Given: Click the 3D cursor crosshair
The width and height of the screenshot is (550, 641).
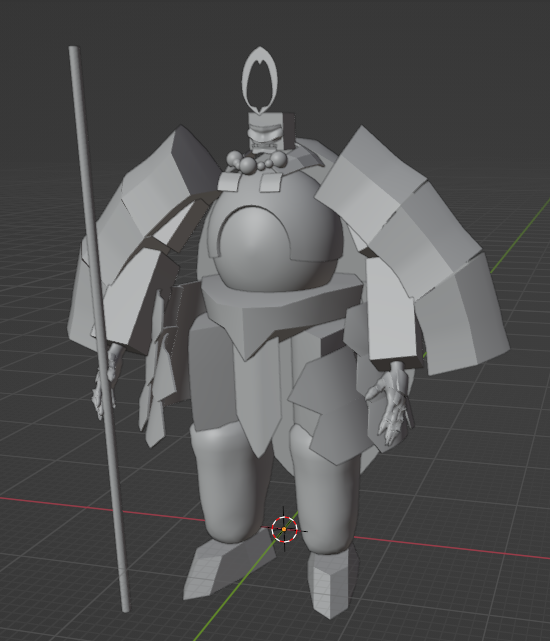Looking at the screenshot, I should [285, 529].
